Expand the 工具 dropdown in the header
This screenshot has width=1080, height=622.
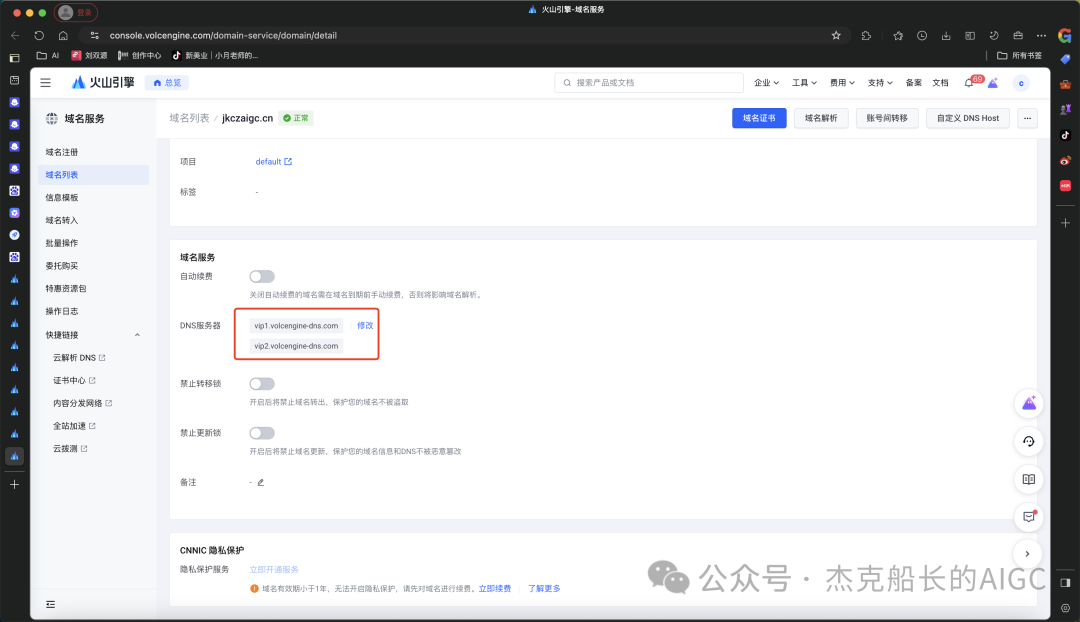(x=804, y=83)
